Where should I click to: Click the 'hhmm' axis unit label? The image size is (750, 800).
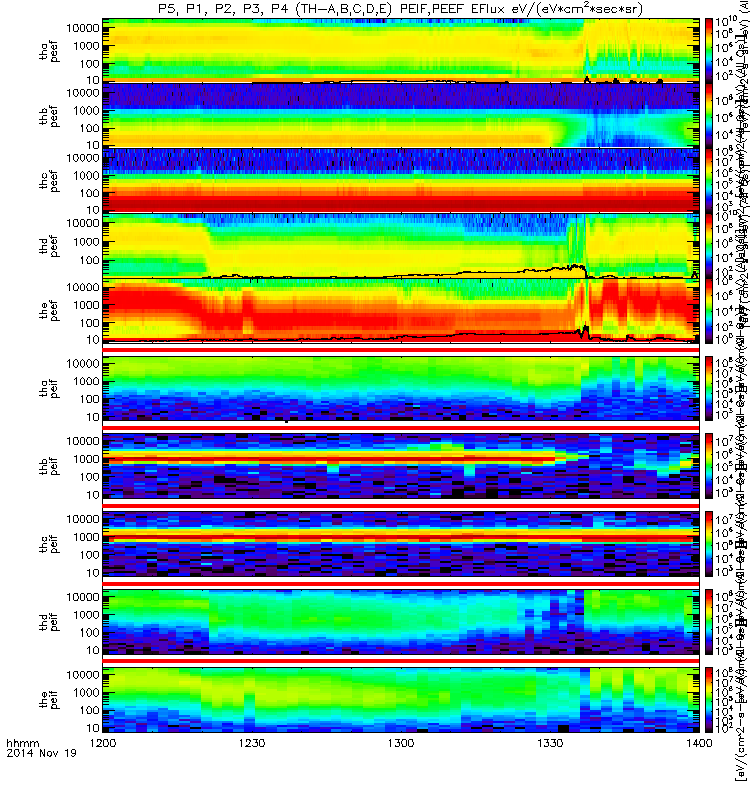click(x=22, y=743)
